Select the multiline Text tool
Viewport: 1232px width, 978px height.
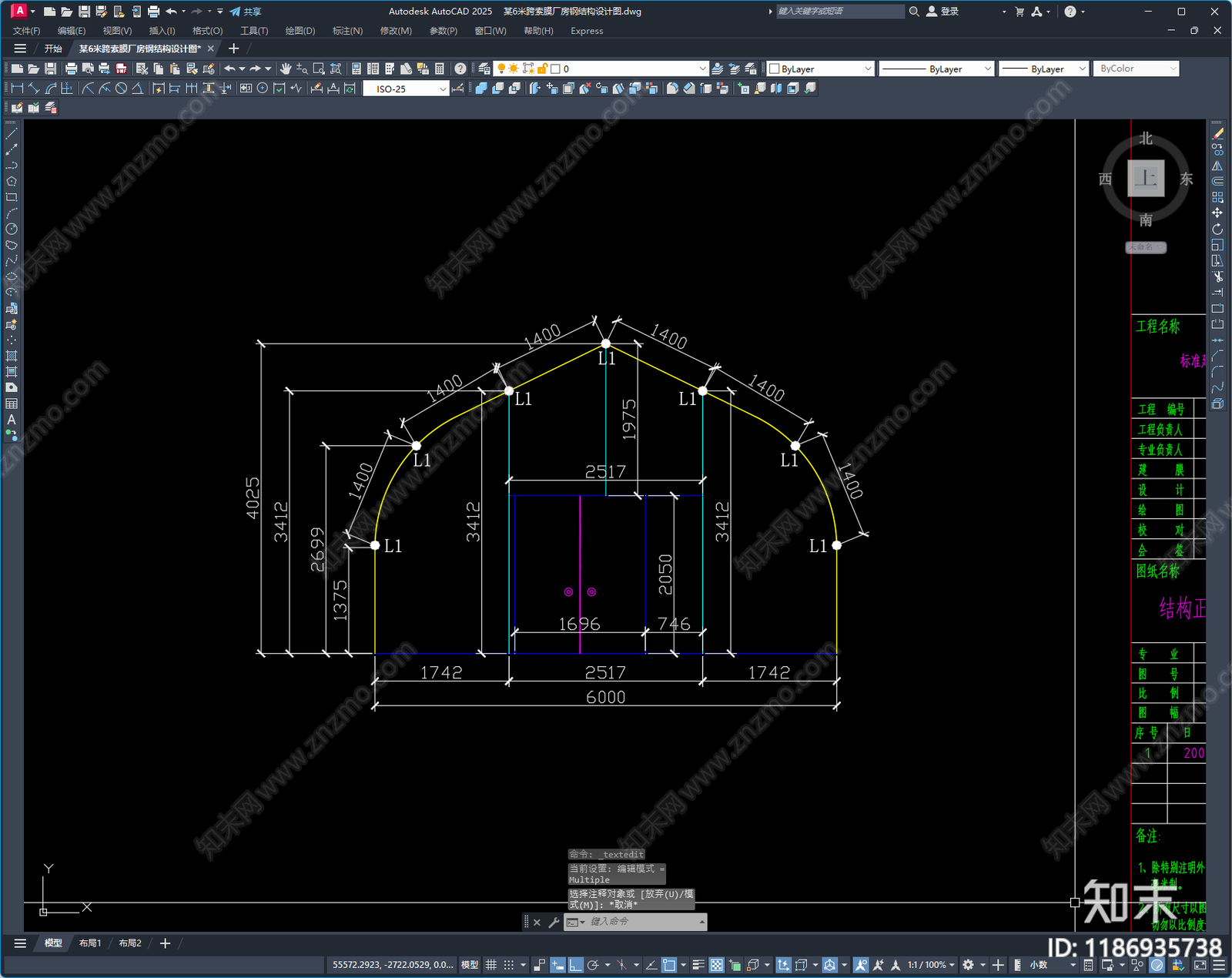click(12, 420)
